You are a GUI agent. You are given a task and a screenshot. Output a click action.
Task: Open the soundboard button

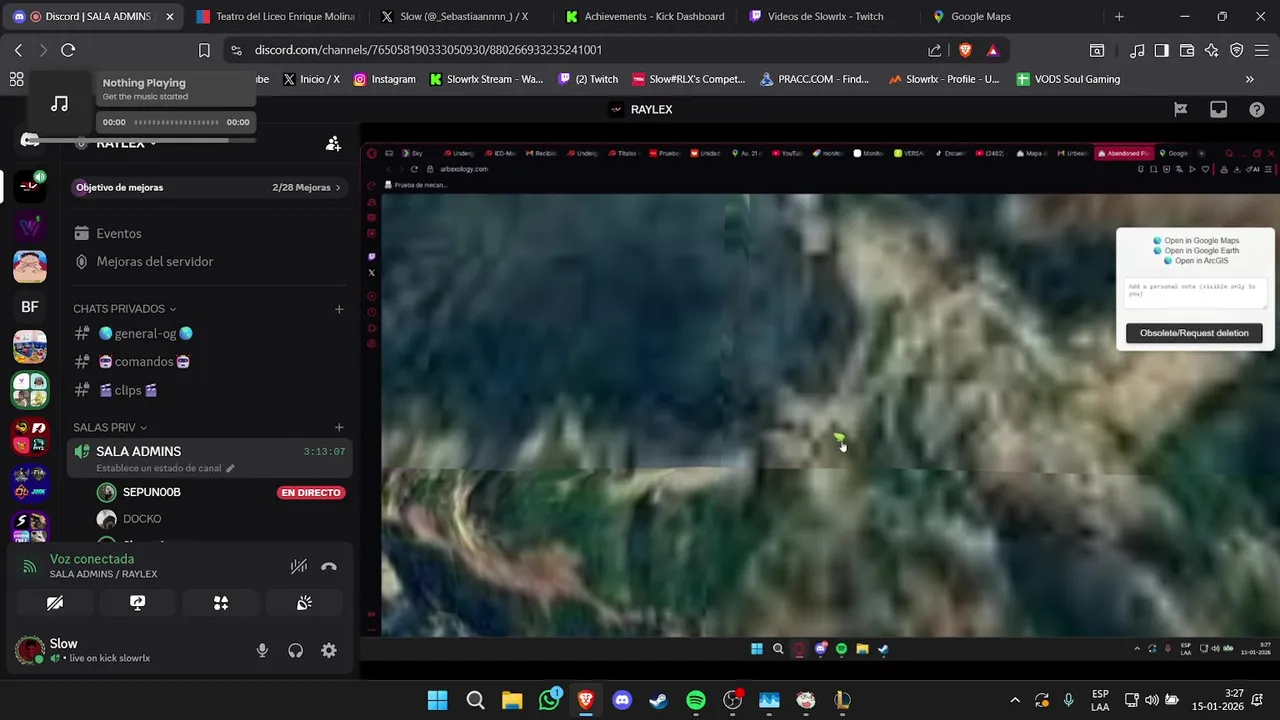[x=304, y=603]
